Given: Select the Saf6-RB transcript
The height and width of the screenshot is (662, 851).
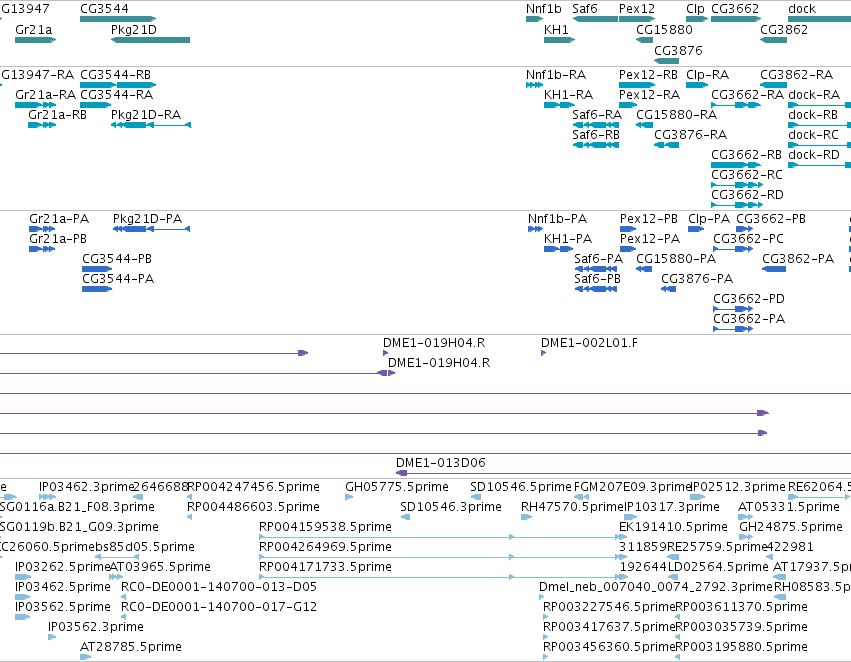Looking at the screenshot, I should click(595, 145).
